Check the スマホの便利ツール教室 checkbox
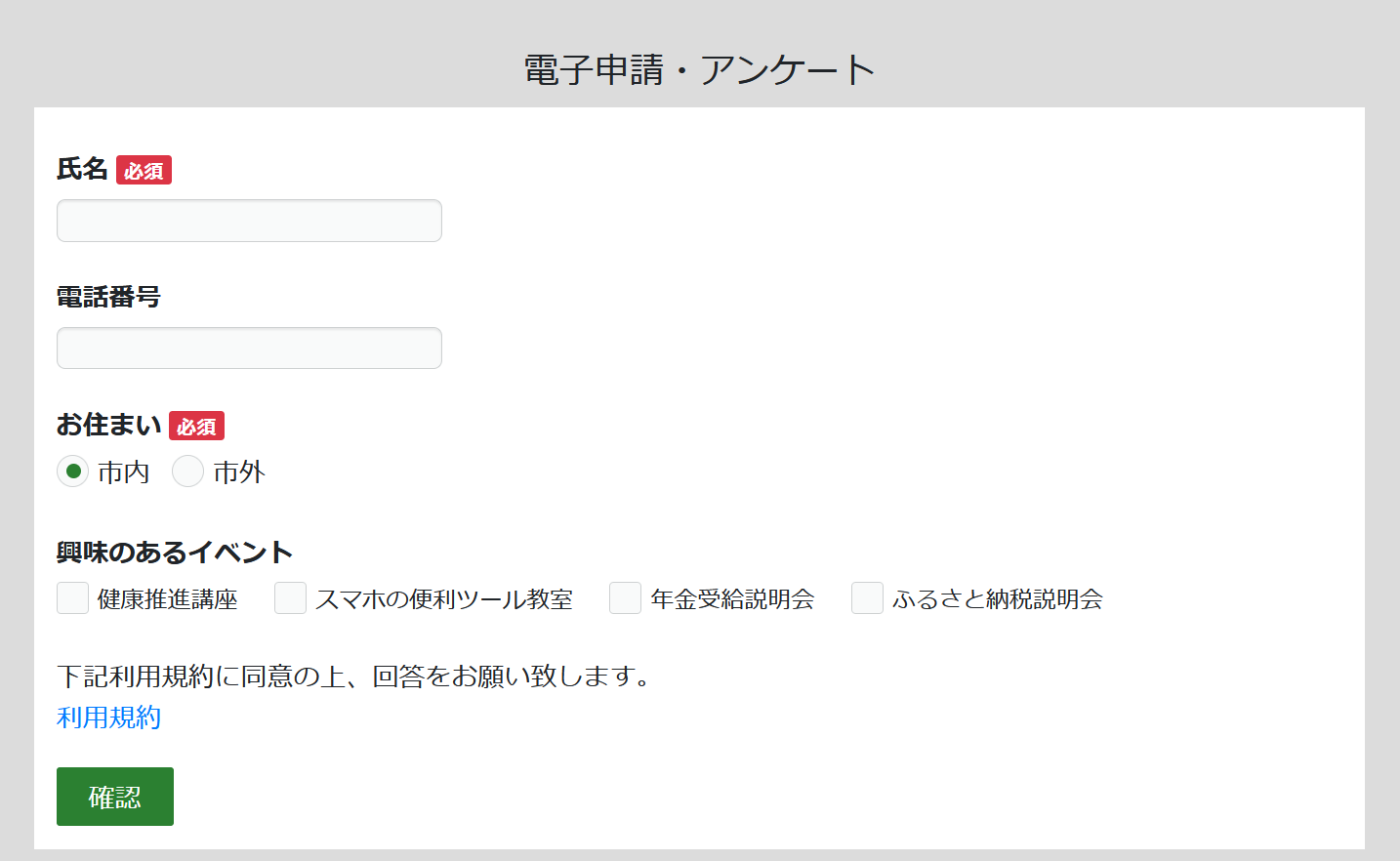This screenshot has height=861, width=1400. [291, 598]
